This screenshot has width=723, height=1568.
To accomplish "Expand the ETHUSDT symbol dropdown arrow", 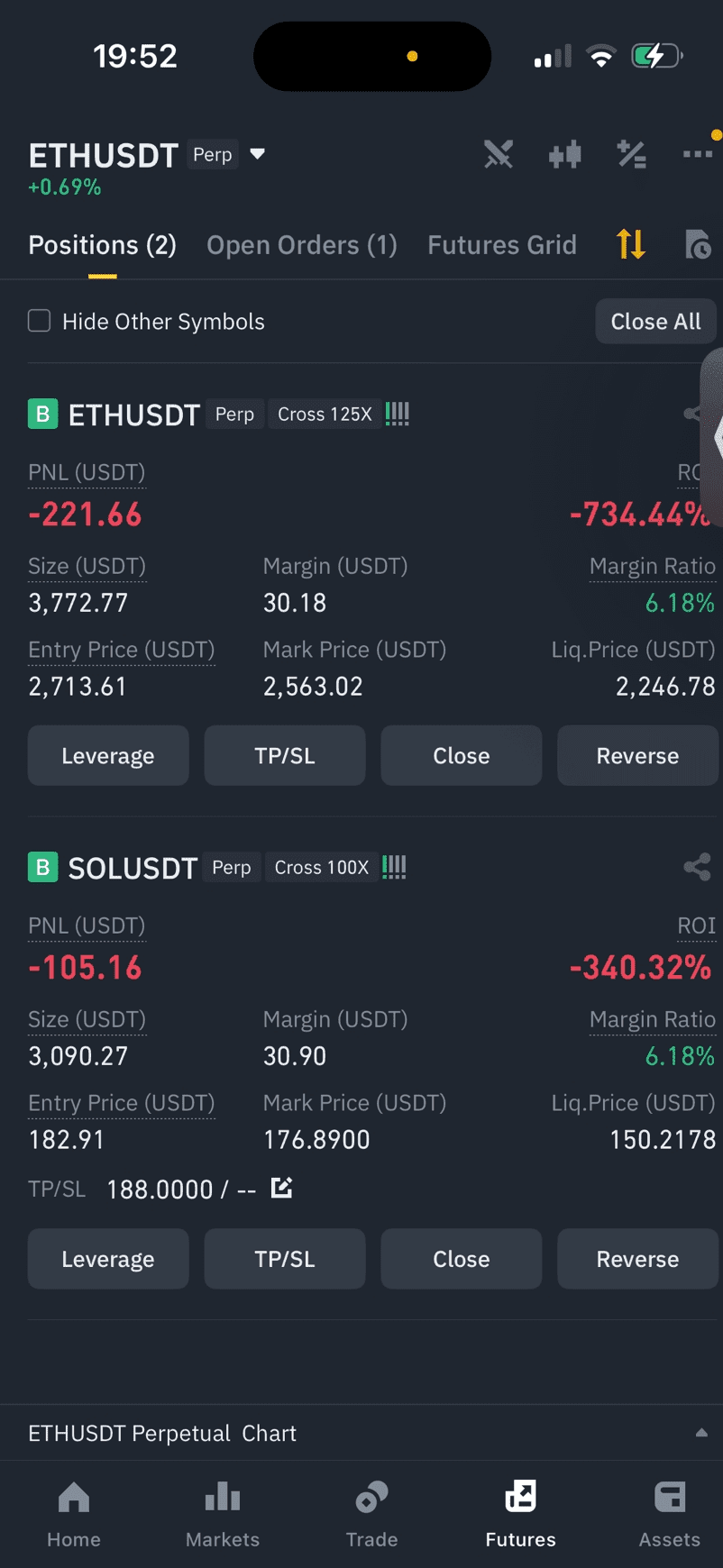I will (x=258, y=154).
